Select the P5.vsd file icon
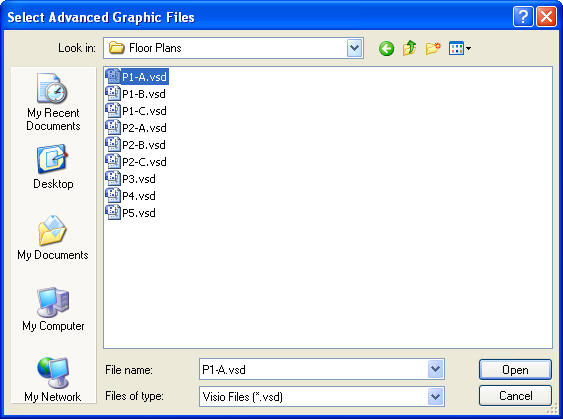 pyautogui.click(x=113, y=213)
